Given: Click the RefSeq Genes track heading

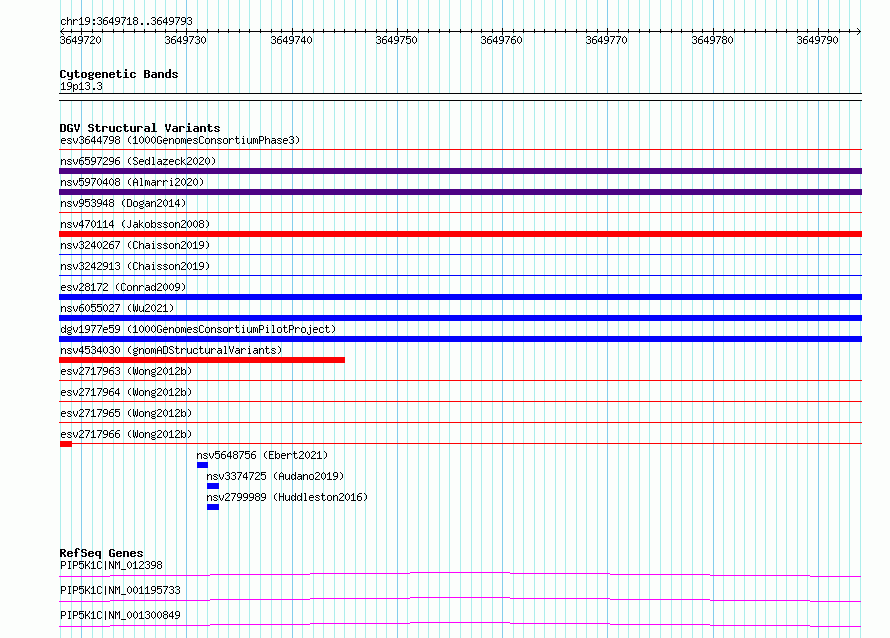Looking at the screenshot, I should click(x=101, y=553).
